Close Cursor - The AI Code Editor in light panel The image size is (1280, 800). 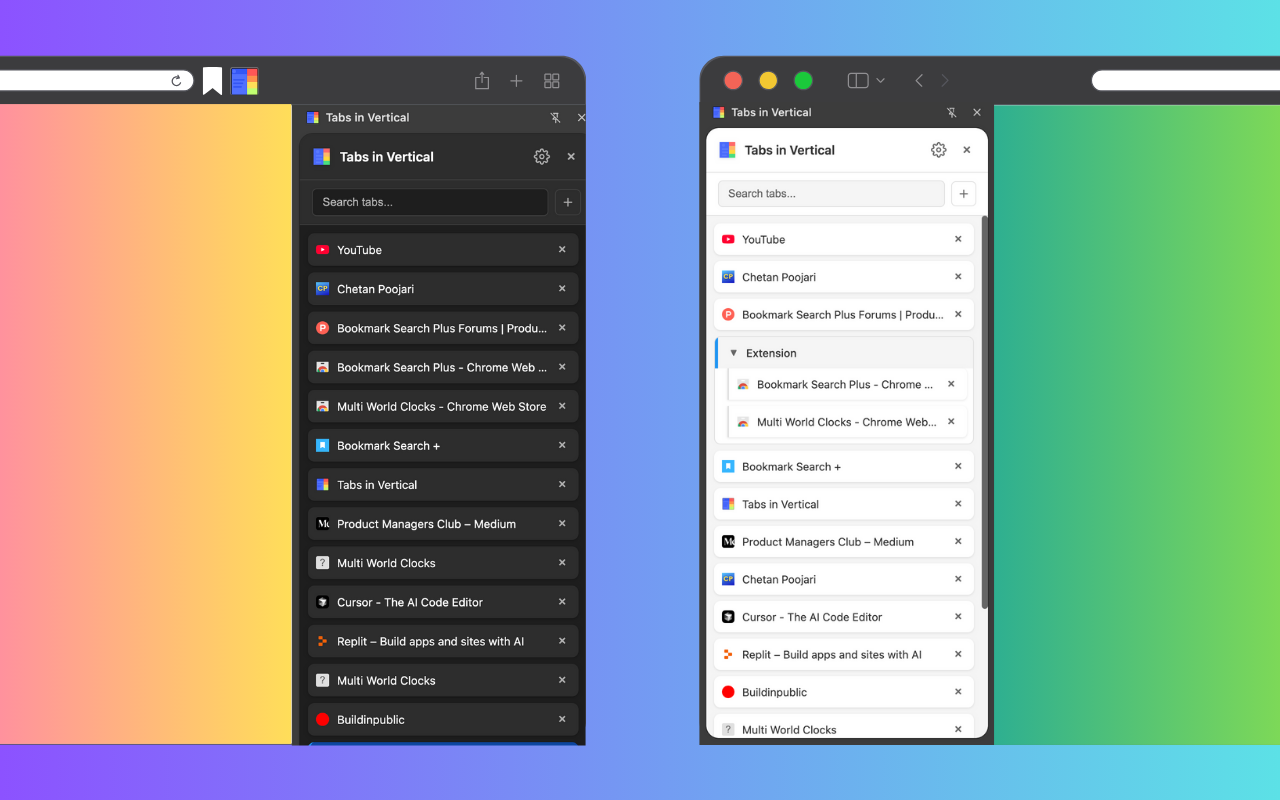[x=958, y=617]
